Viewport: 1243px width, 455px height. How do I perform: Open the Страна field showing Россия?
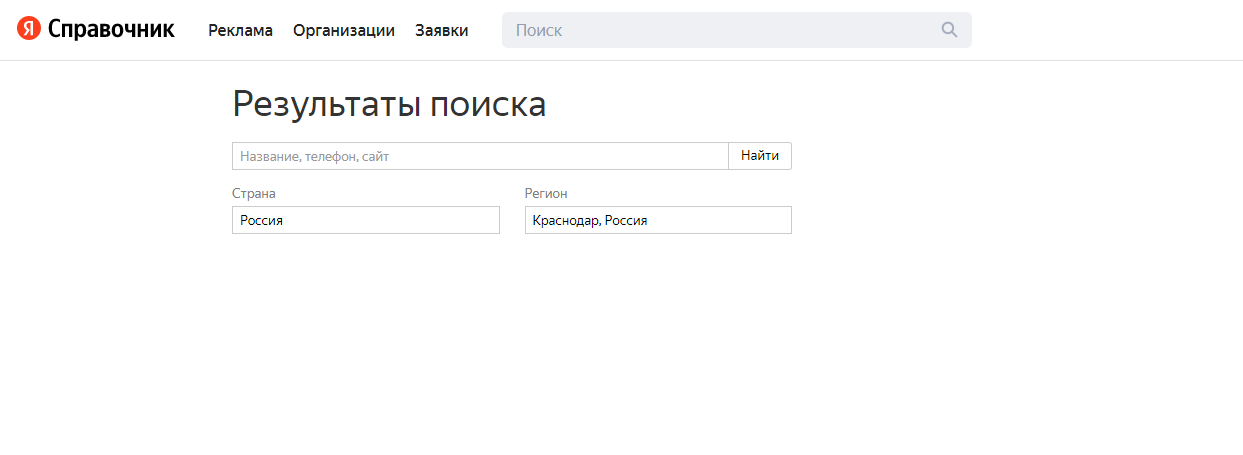(366, 220)
